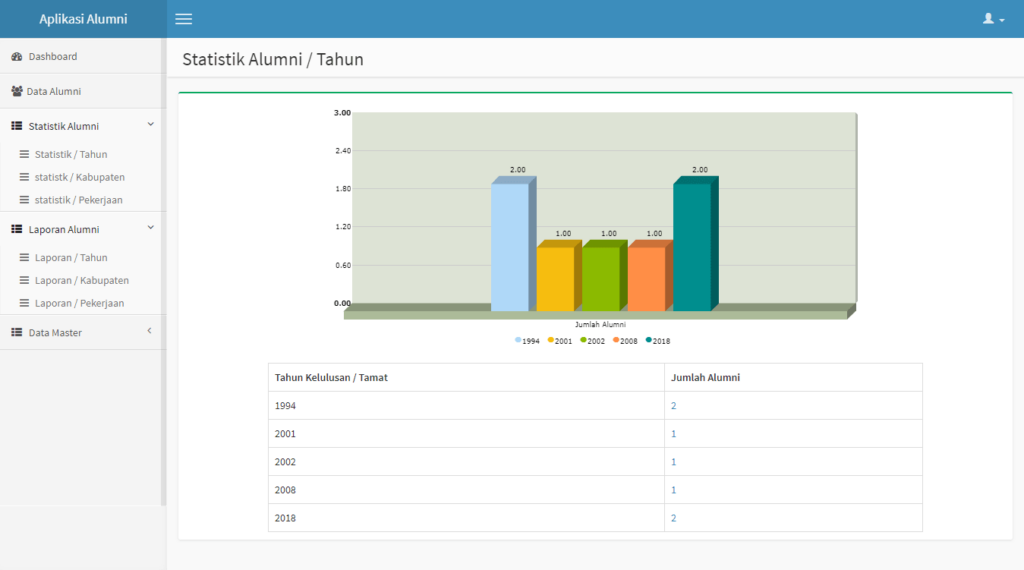
Task: Click the alumni count link for 1994
Action: coord(674,406)
